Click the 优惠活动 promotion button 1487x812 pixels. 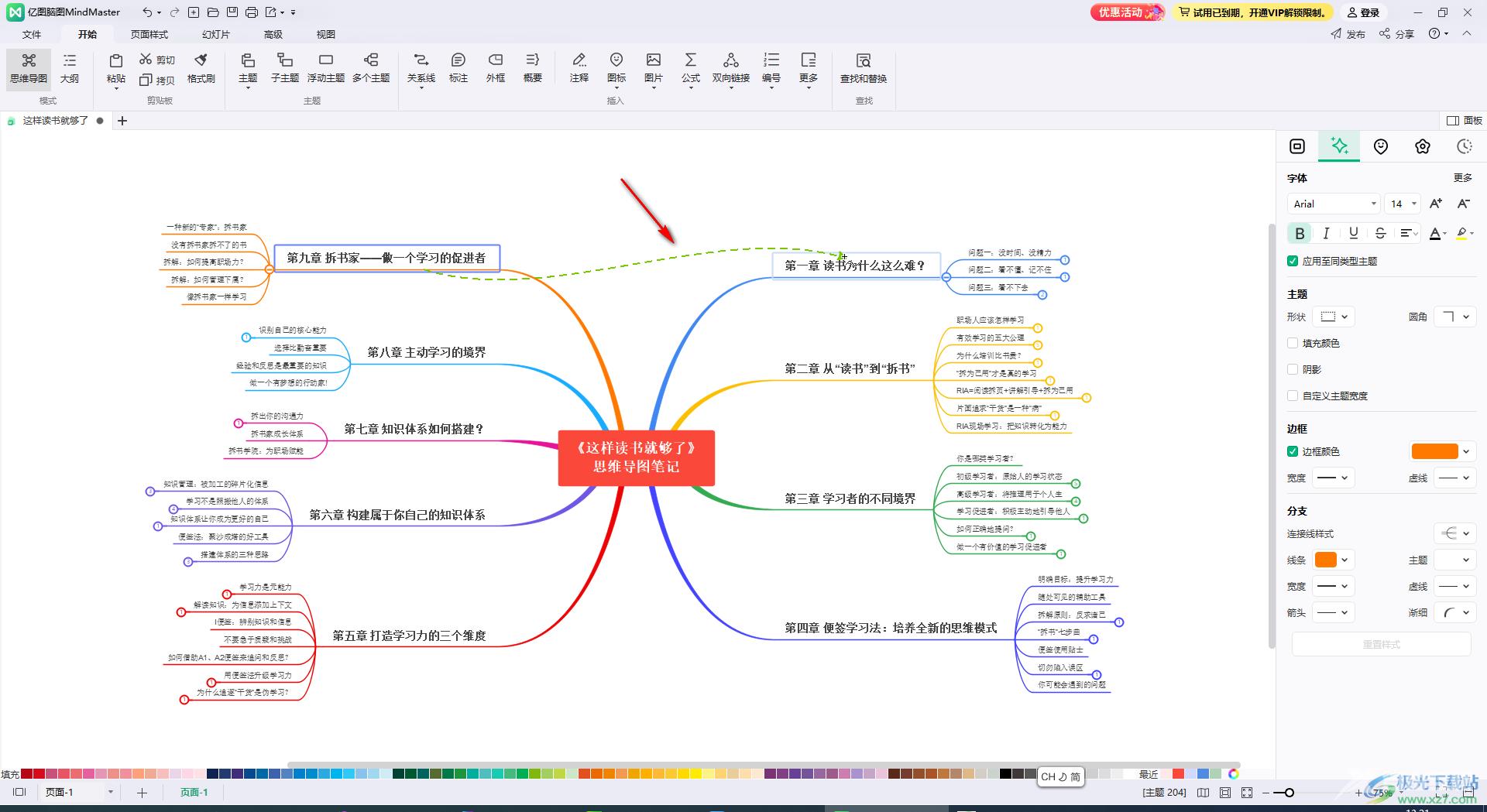pos(1127,12)
